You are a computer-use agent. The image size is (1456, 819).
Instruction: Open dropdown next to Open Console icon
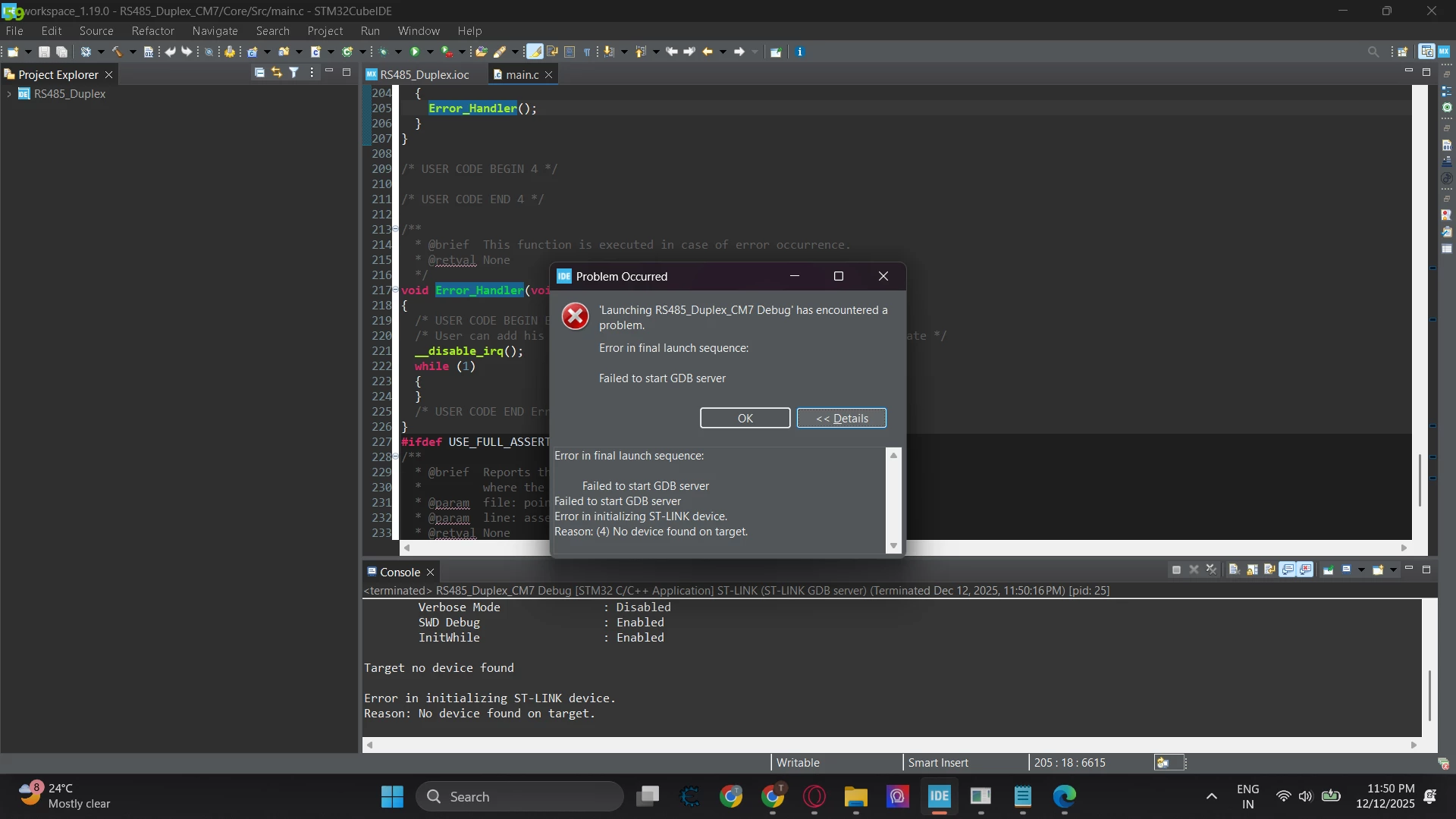tap(1393, 570)
